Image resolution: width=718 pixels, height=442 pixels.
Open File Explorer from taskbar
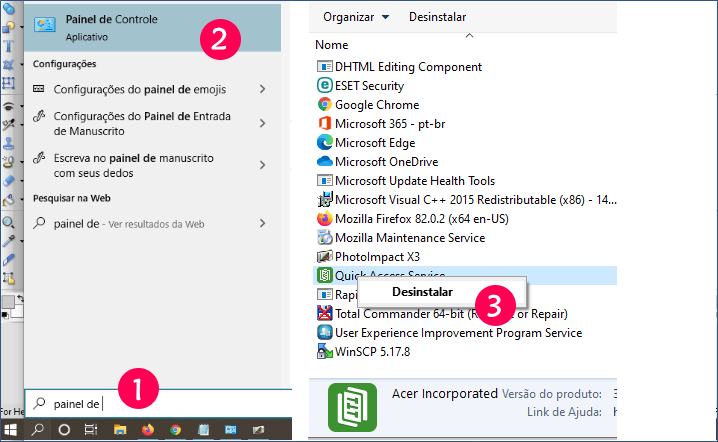(x=120, y=430)
